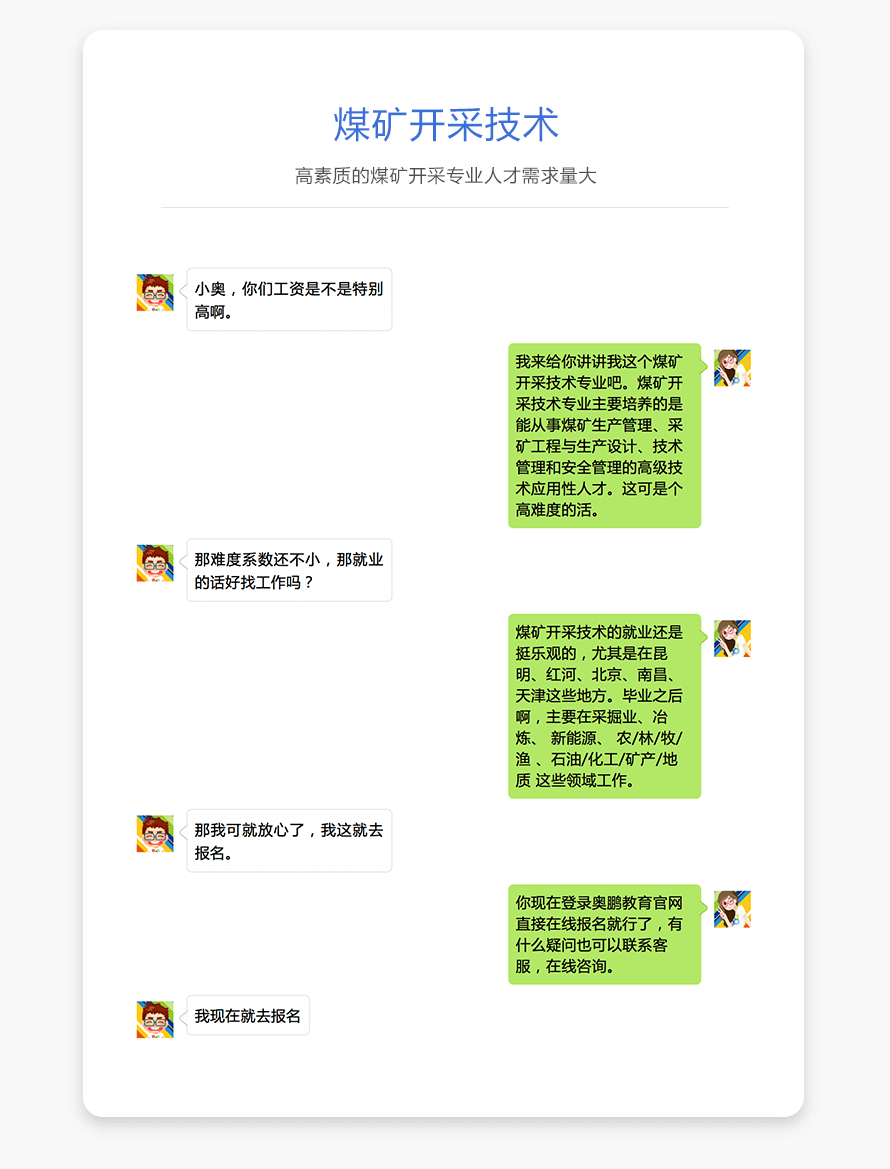Click the green bubble about 在线报名
This screenshot has width=890, height=1169.
pos(605,934)
